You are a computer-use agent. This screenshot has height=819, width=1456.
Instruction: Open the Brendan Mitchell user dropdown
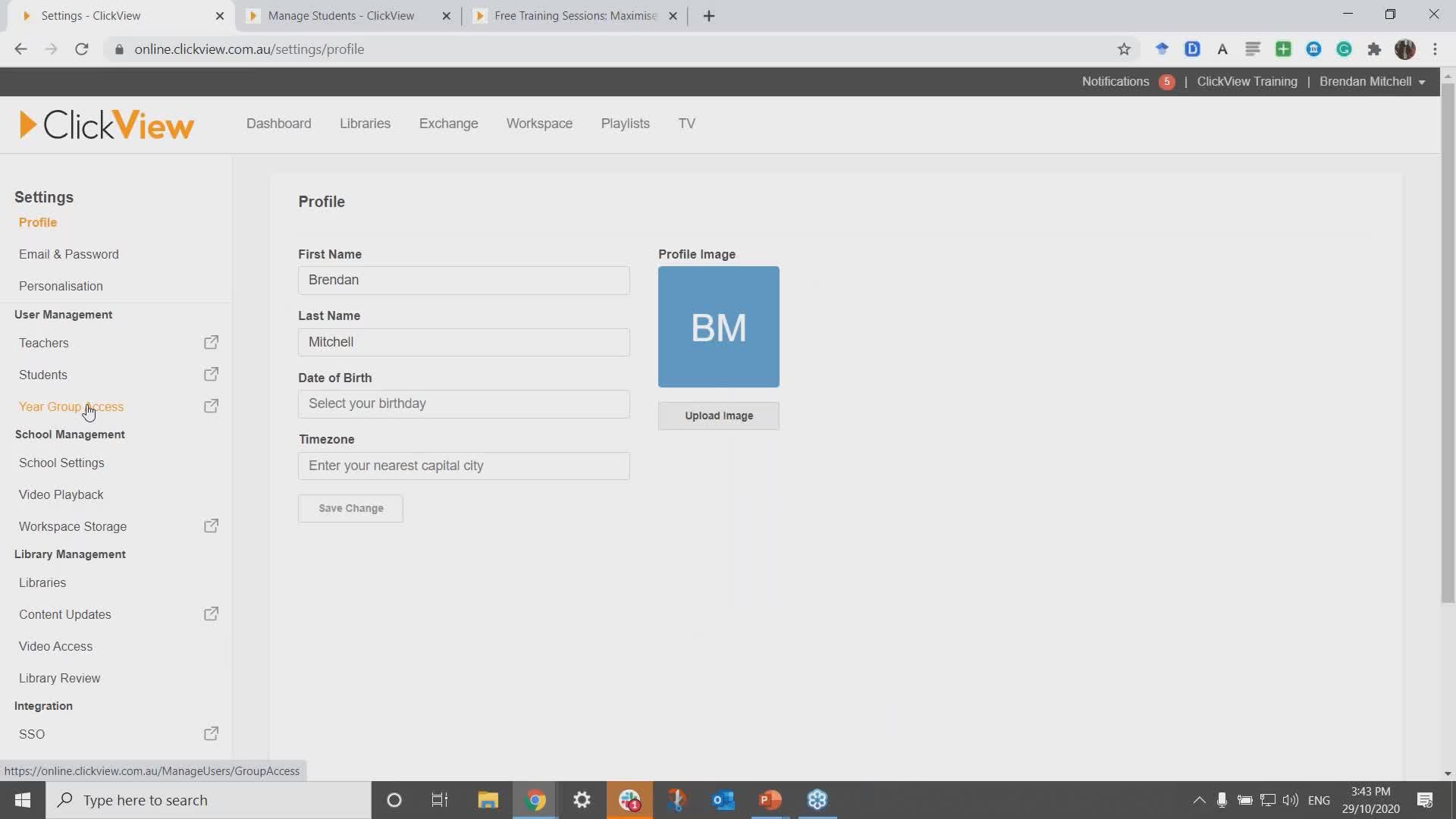tap(1372, 82)
